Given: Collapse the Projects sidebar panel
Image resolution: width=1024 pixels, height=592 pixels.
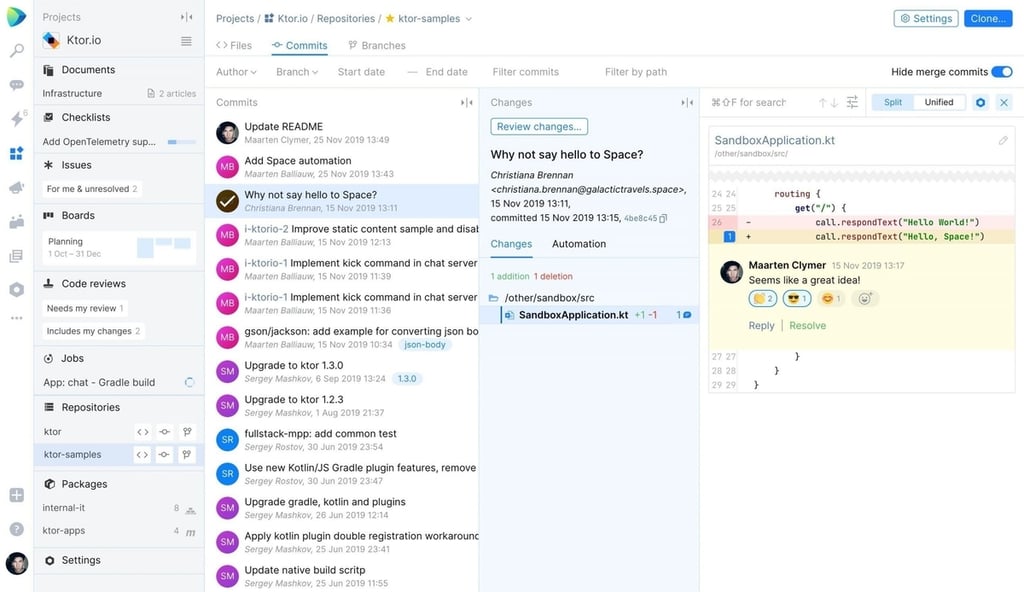Looking at the screenshot, I should pyautogui.click(x=186, y=17).
